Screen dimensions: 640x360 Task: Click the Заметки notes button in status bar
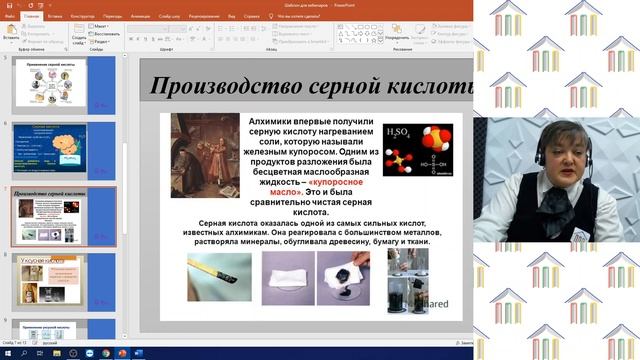click(x=464, y=343)
